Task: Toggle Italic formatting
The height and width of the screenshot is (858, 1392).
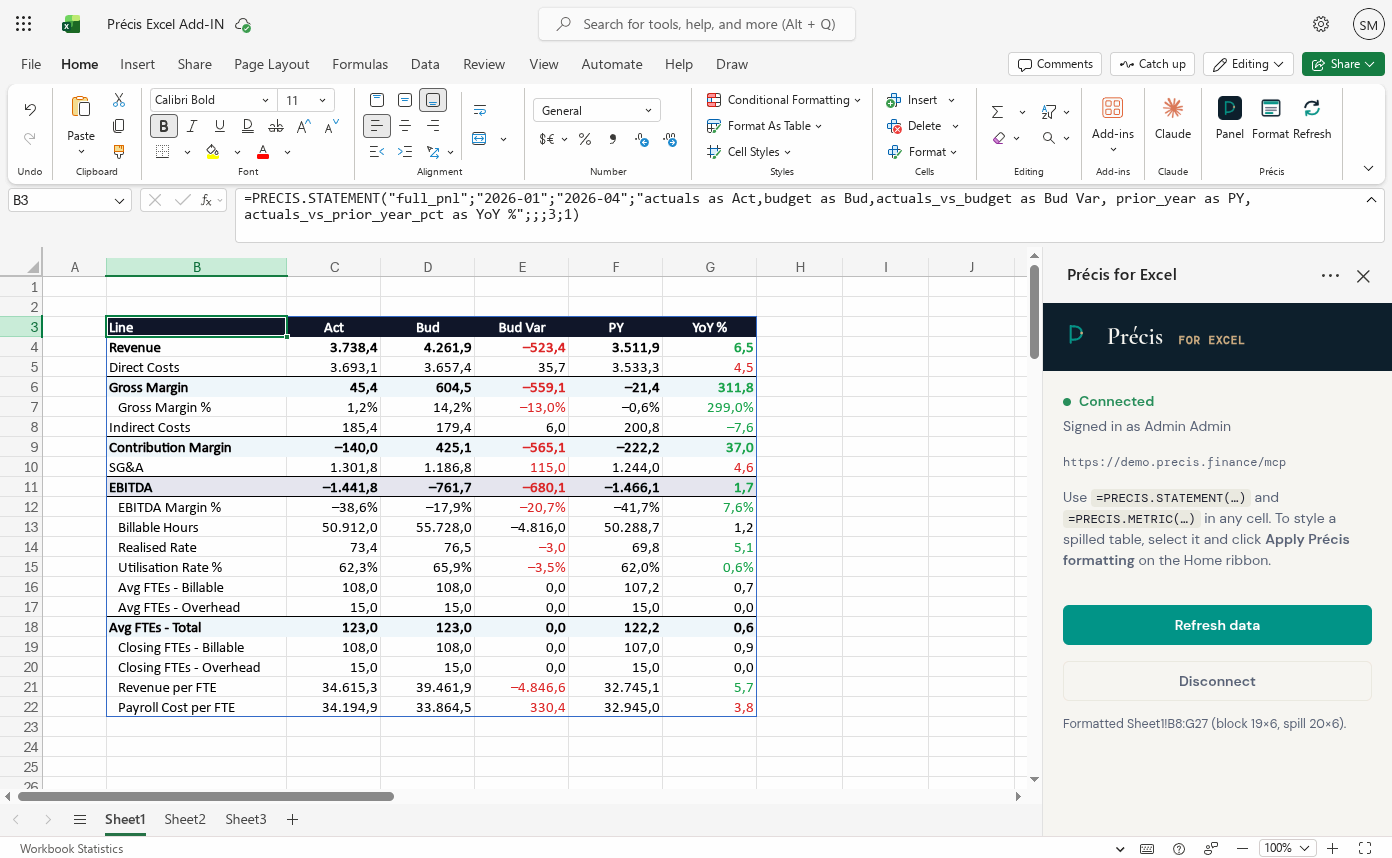Action: (191, 126)
